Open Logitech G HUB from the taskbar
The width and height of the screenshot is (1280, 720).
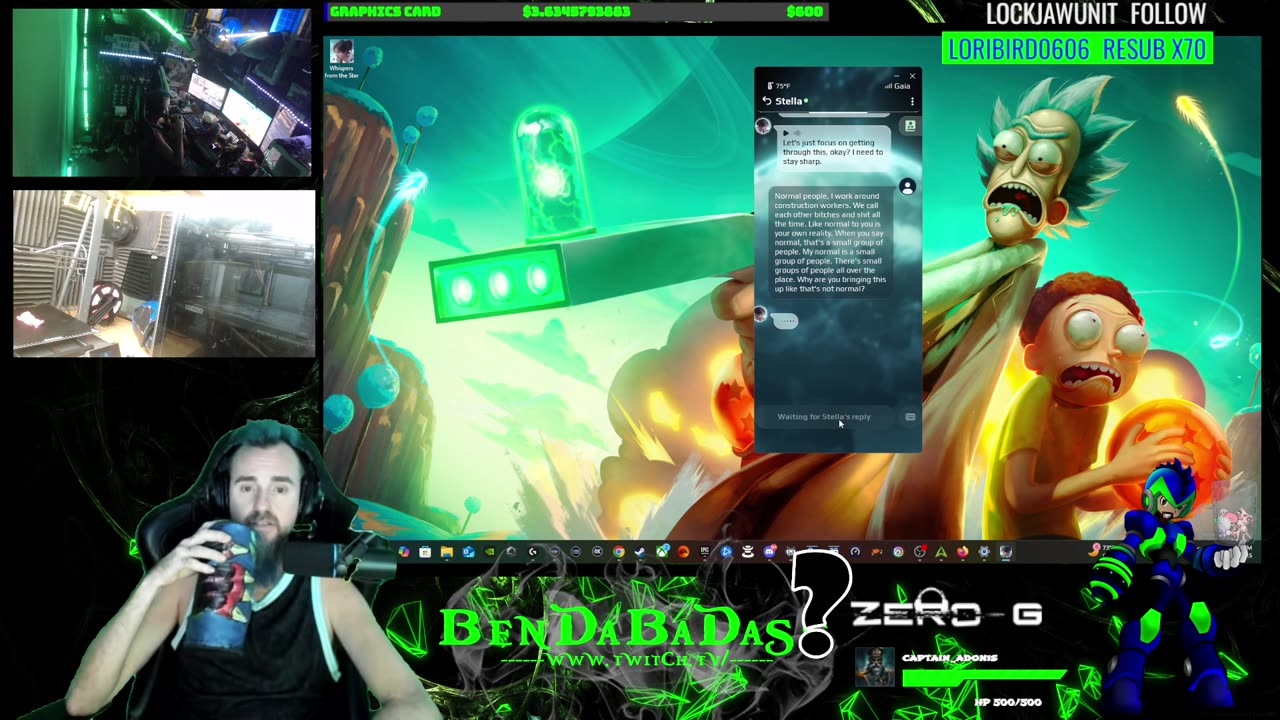point(533,551)
